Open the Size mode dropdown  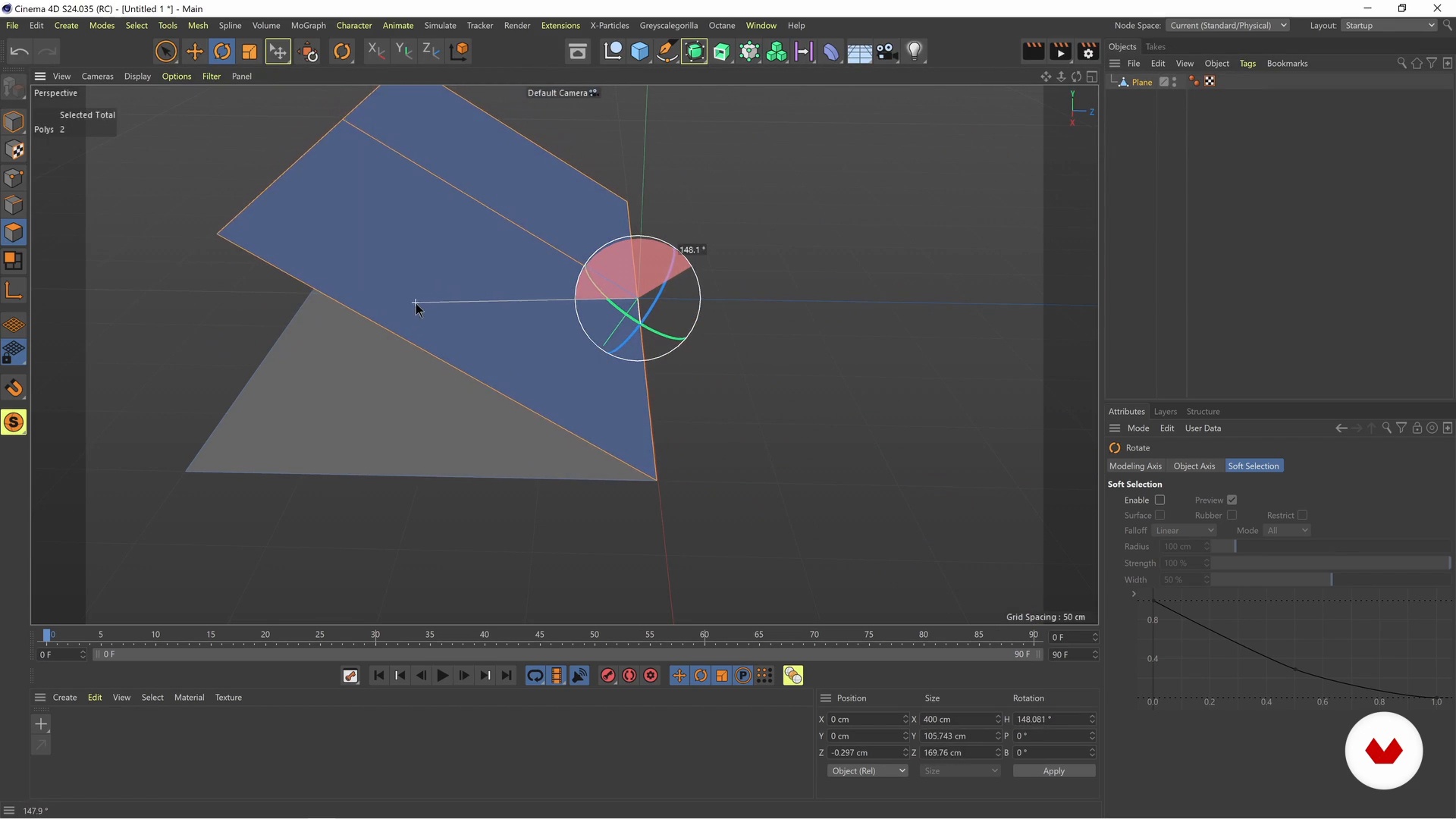coord(960,771)
